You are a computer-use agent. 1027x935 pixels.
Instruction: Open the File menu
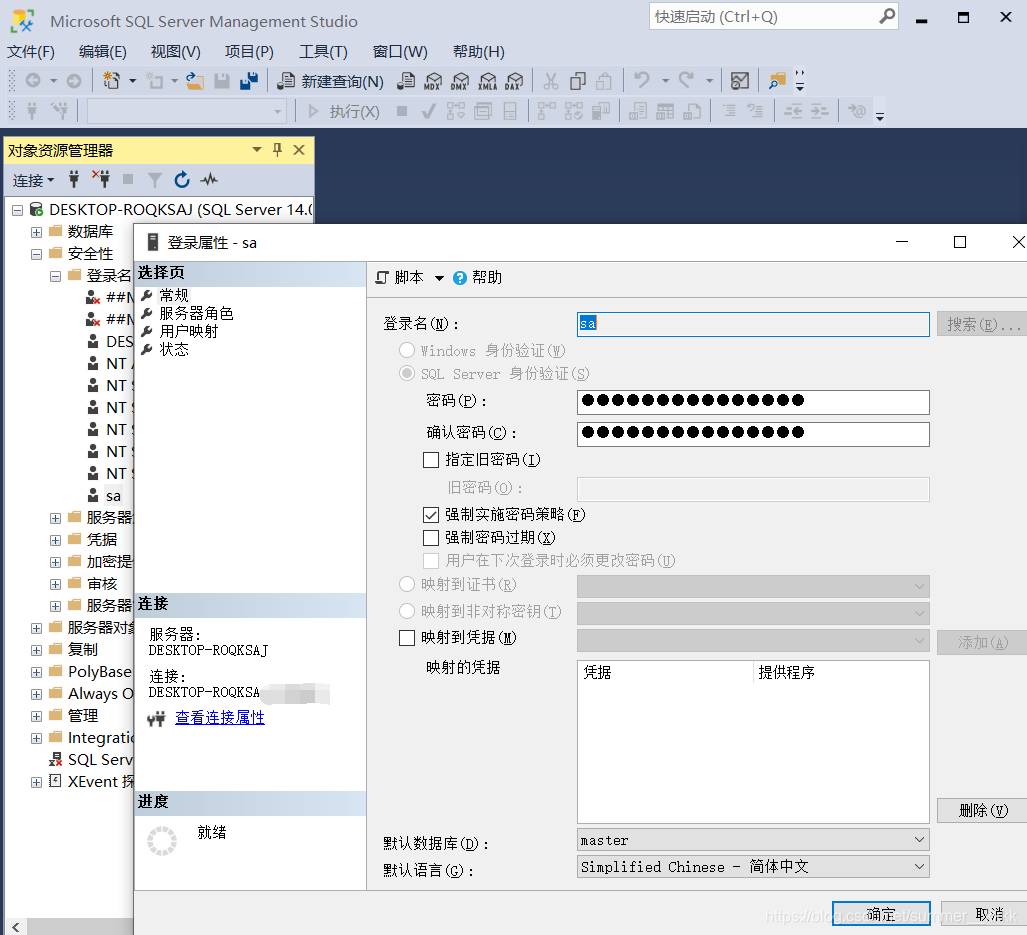tap(30, 52)
